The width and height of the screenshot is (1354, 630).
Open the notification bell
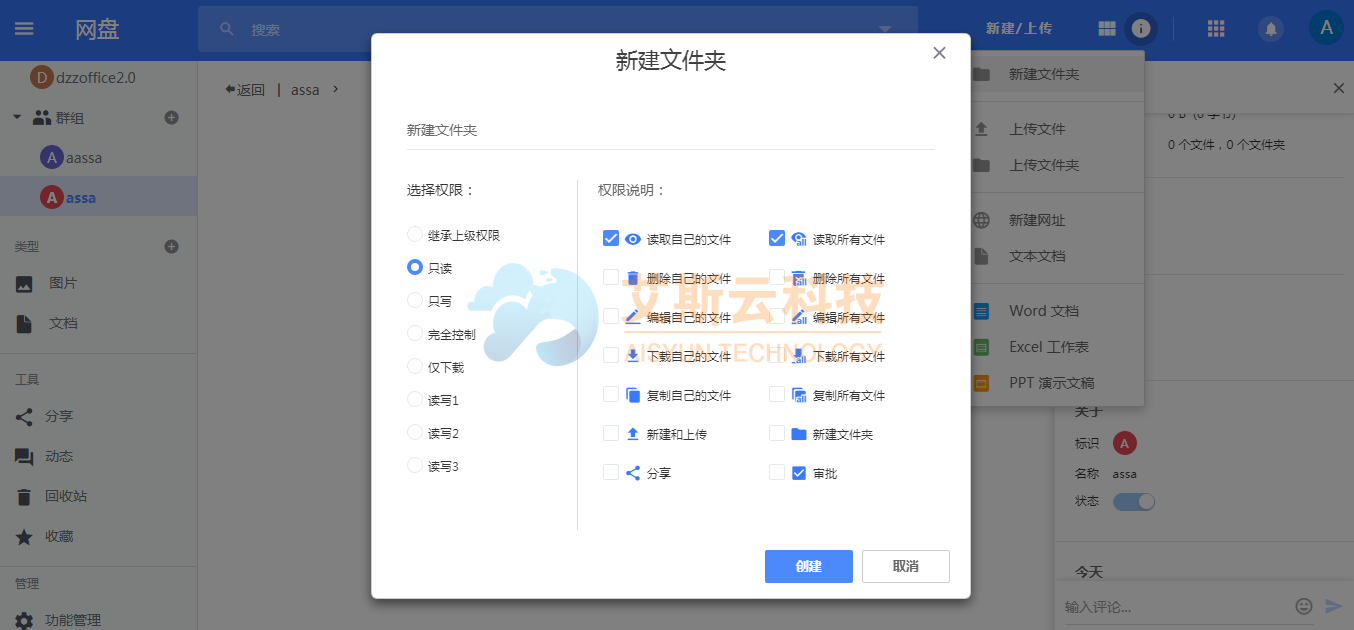tap(1270, 28)
